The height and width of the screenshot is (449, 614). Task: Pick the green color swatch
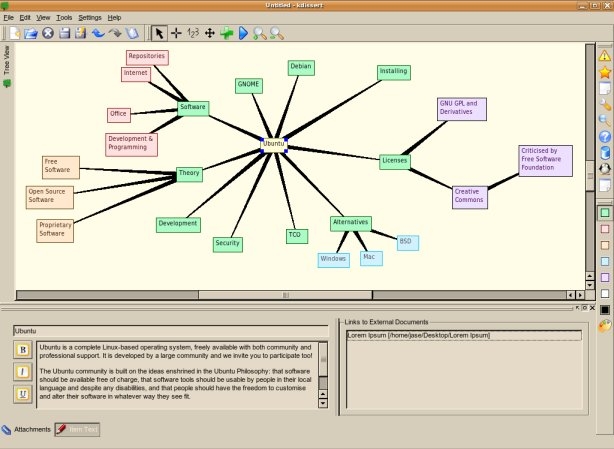[605, 213]
